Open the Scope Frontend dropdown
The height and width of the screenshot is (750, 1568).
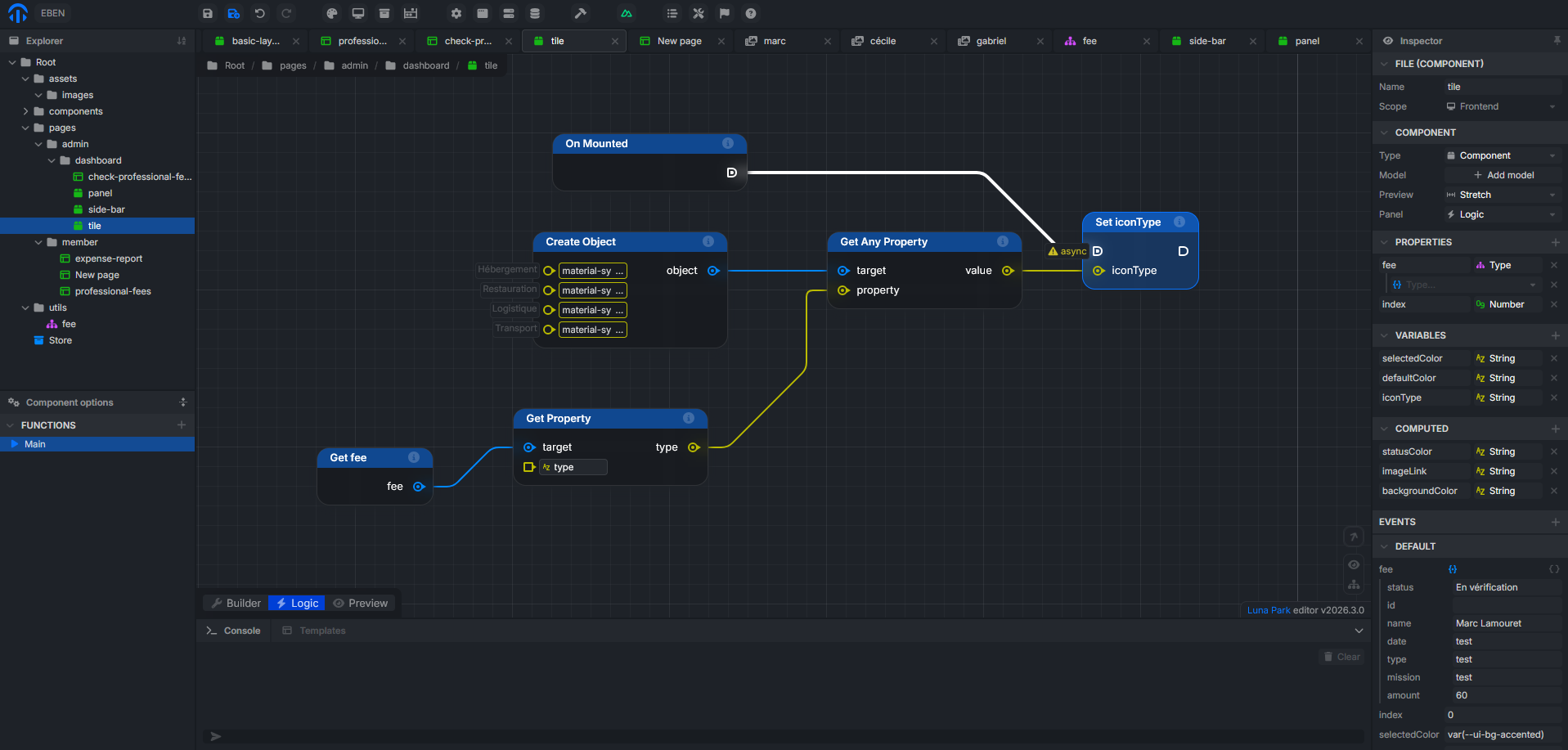click(x=1502, y=106)
